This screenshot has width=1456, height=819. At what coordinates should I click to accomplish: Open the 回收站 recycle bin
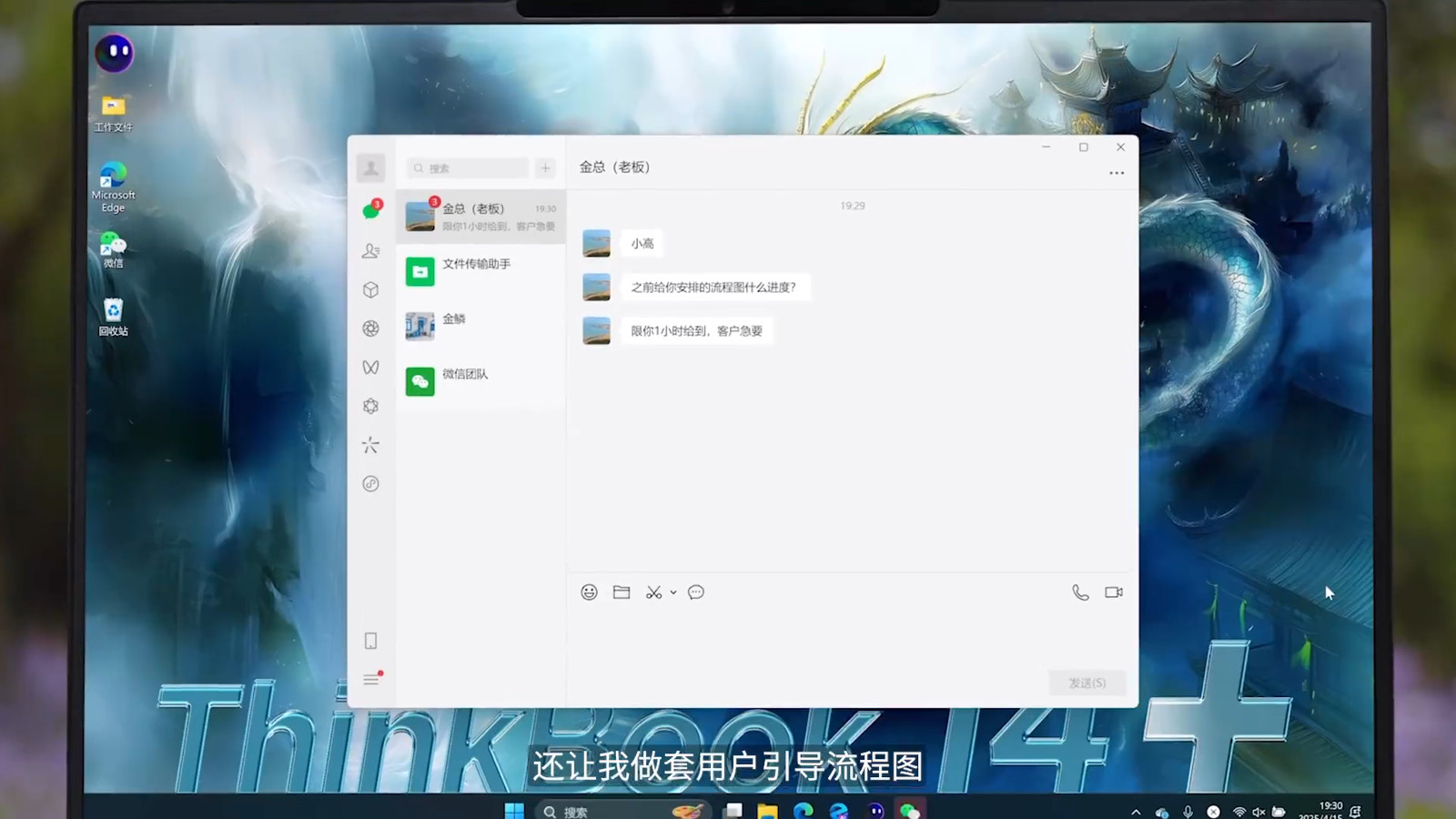coord(114,318)
